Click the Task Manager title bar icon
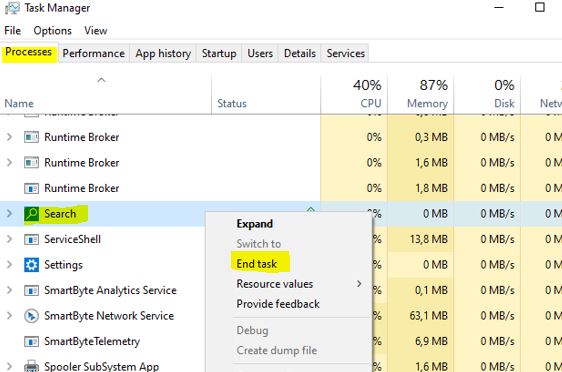The width and height of the screenshot is (562, 372). tap(12, 8)
